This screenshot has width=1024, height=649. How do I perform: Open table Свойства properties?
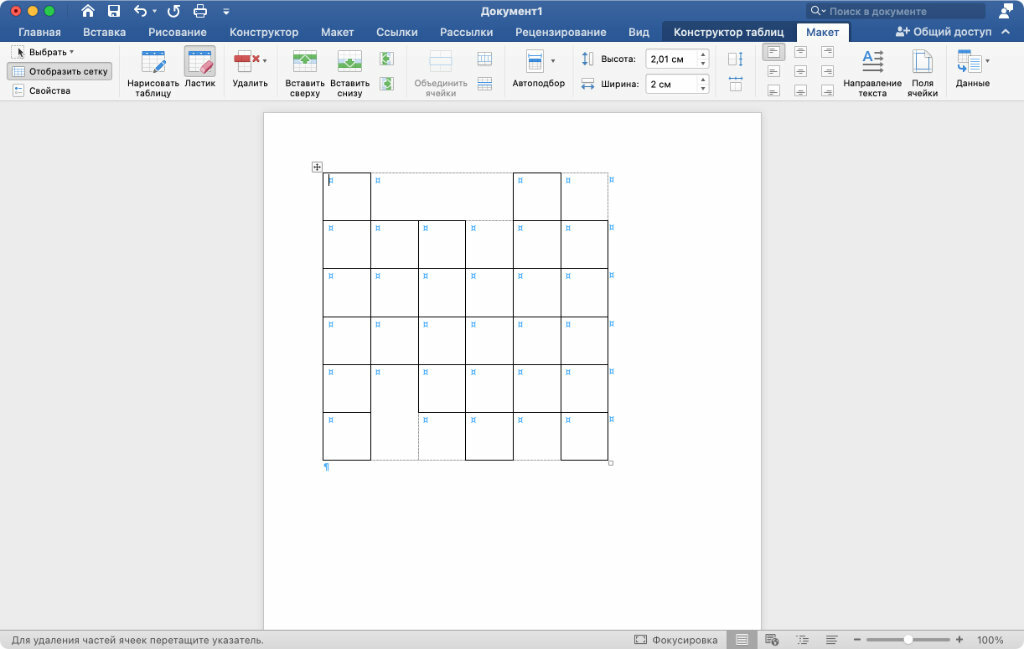click(42, 91)
